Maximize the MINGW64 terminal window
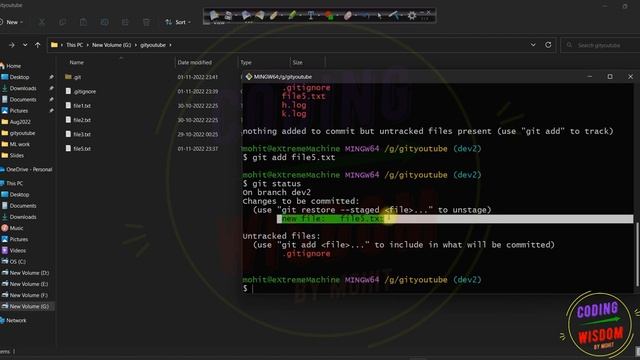This screenshot has height=360, width=640. 610,77
